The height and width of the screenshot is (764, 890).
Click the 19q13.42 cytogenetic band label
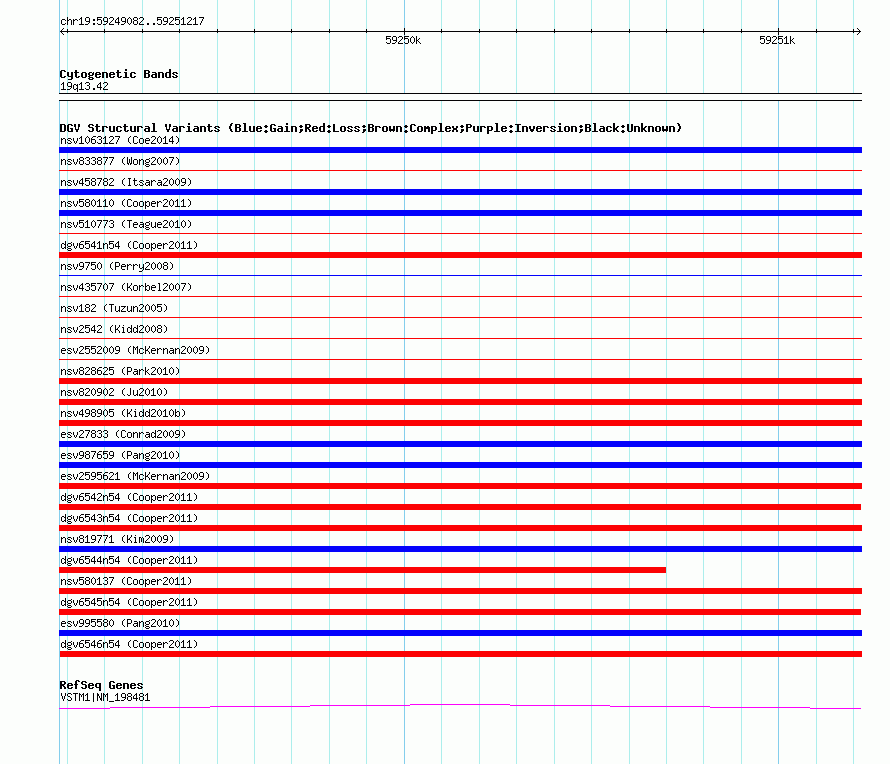[x=84, y=86]
